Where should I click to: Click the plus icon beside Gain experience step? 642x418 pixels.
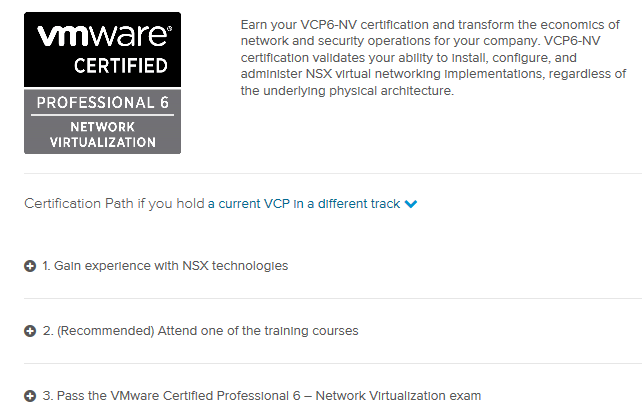pos(30,266)
